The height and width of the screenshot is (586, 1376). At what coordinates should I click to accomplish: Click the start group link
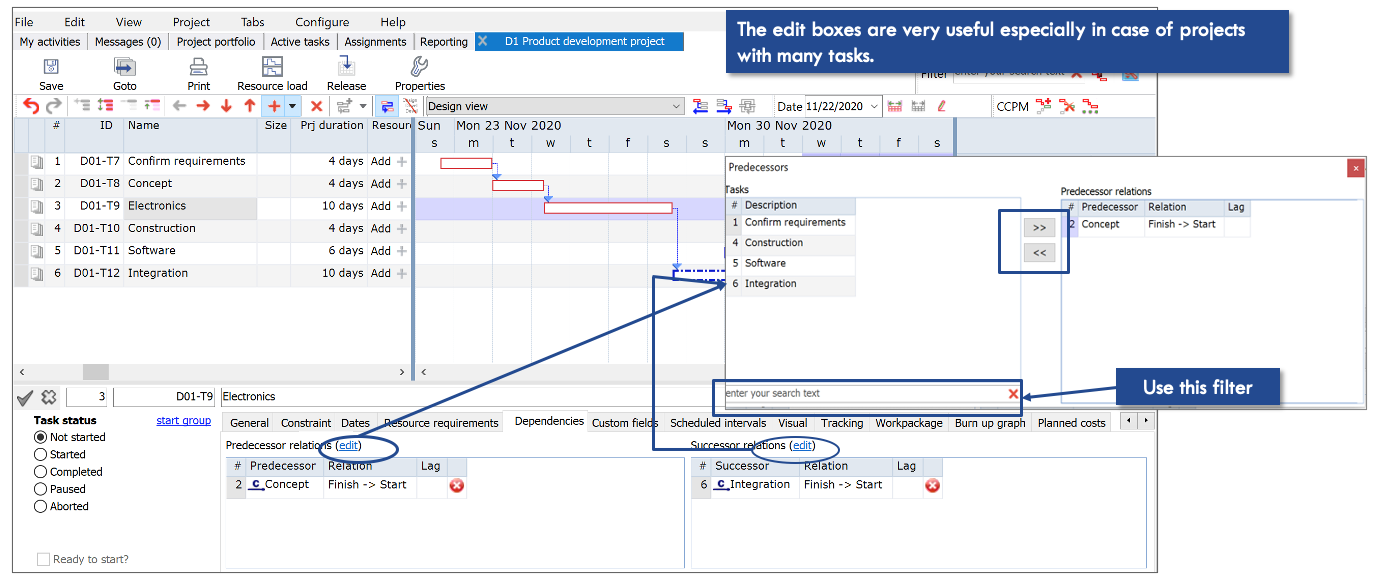[184, 420]
